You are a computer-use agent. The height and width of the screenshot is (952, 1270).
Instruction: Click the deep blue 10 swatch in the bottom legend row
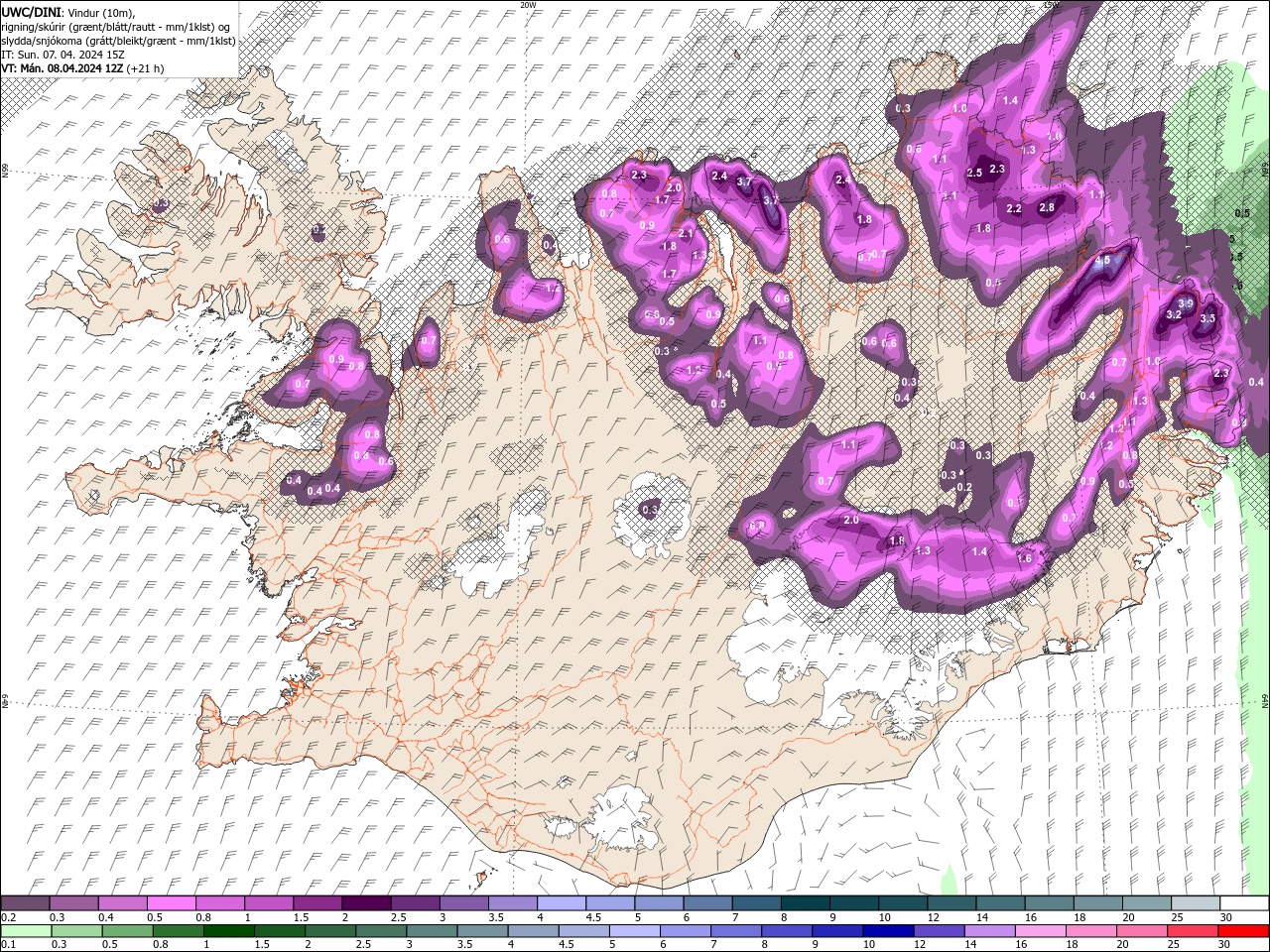pos(888,930)
